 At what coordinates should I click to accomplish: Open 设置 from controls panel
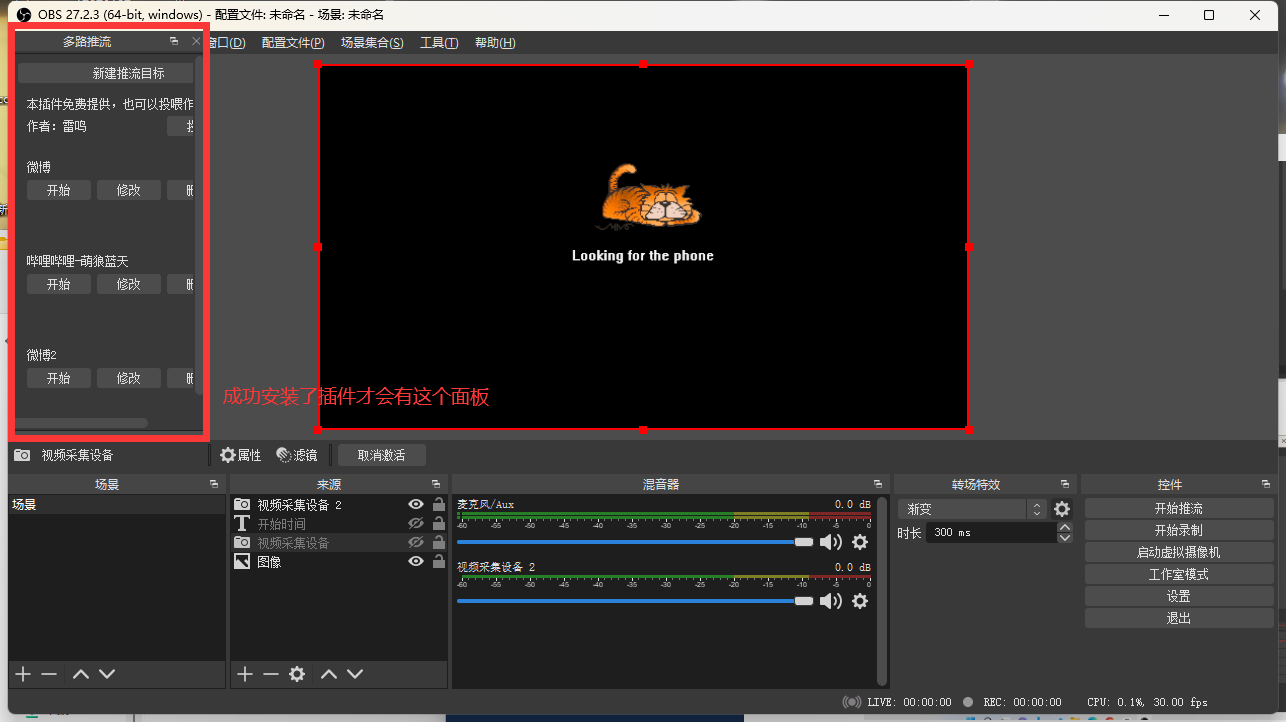(x=1179, y=597)
